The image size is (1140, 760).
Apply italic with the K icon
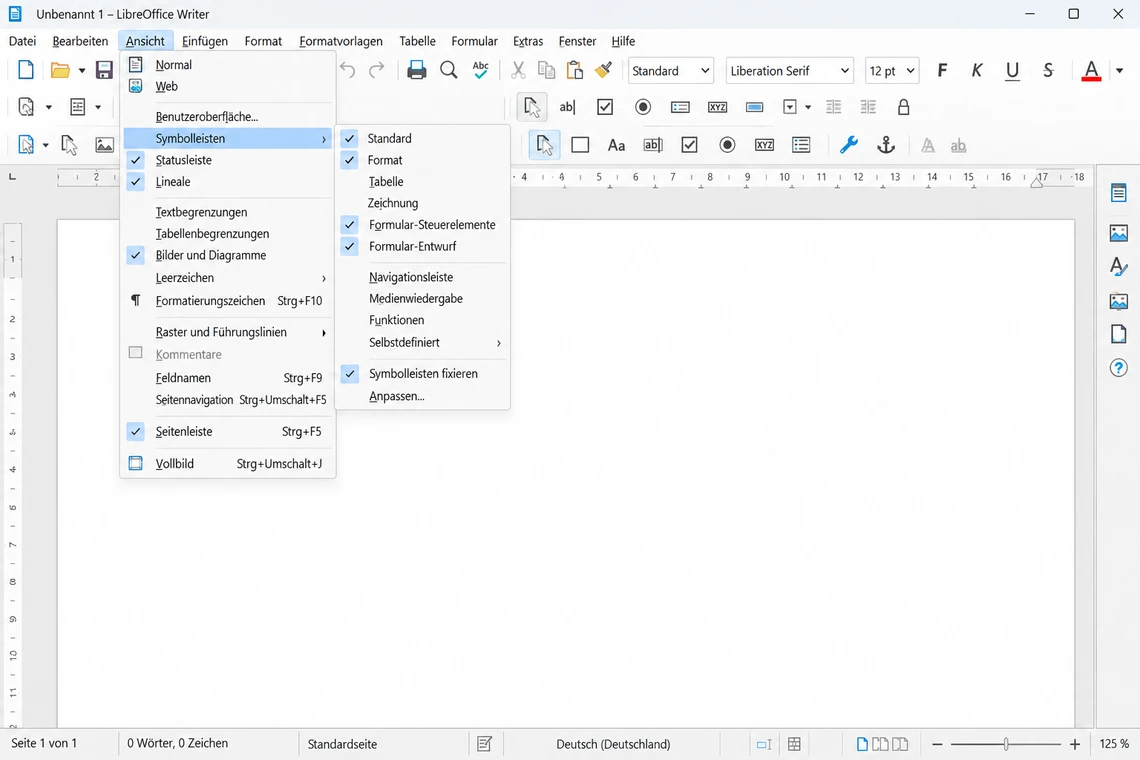pyautogui.click(x=977, y=71)
